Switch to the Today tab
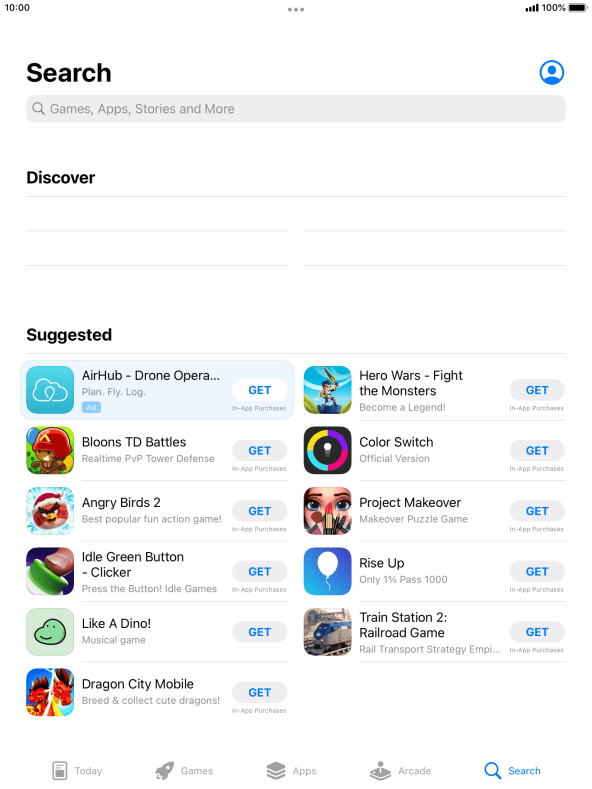592x789 pixels. tap(77, 770)
